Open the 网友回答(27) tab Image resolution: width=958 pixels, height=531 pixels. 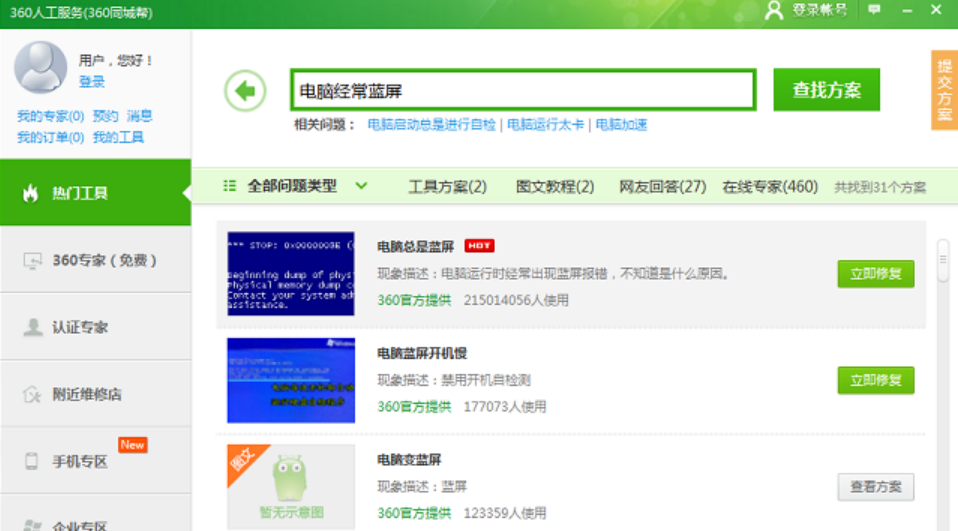pyautogui.click(x=662, y=187)
